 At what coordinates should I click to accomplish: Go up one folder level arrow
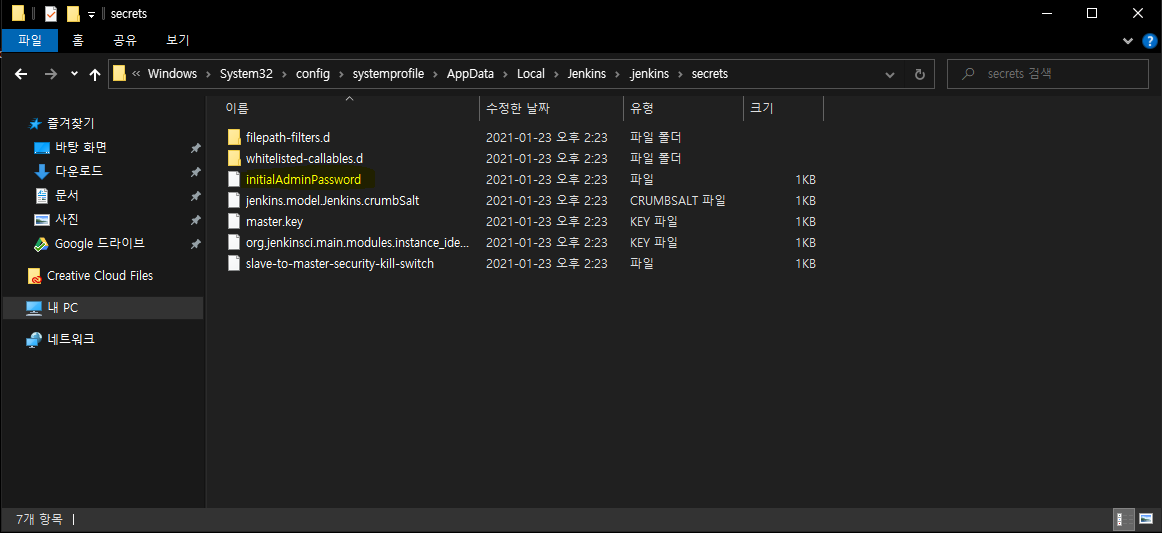pyautogui.click(x=95, y=74)
